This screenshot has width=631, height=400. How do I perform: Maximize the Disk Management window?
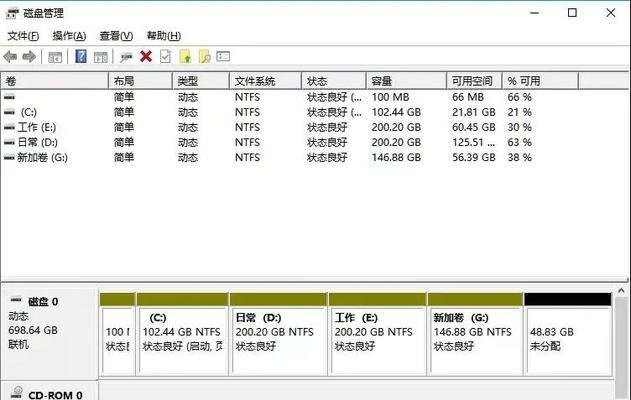tap(572, 13)
